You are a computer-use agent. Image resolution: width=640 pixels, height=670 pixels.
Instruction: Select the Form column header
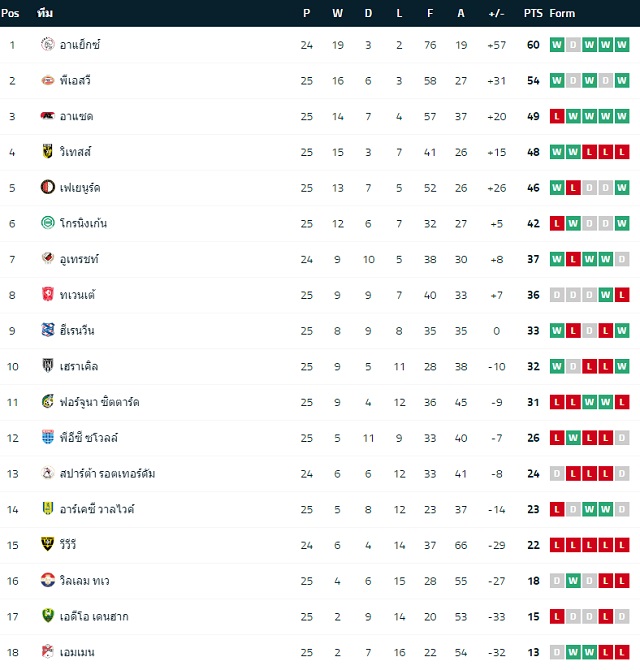[562, 13]
